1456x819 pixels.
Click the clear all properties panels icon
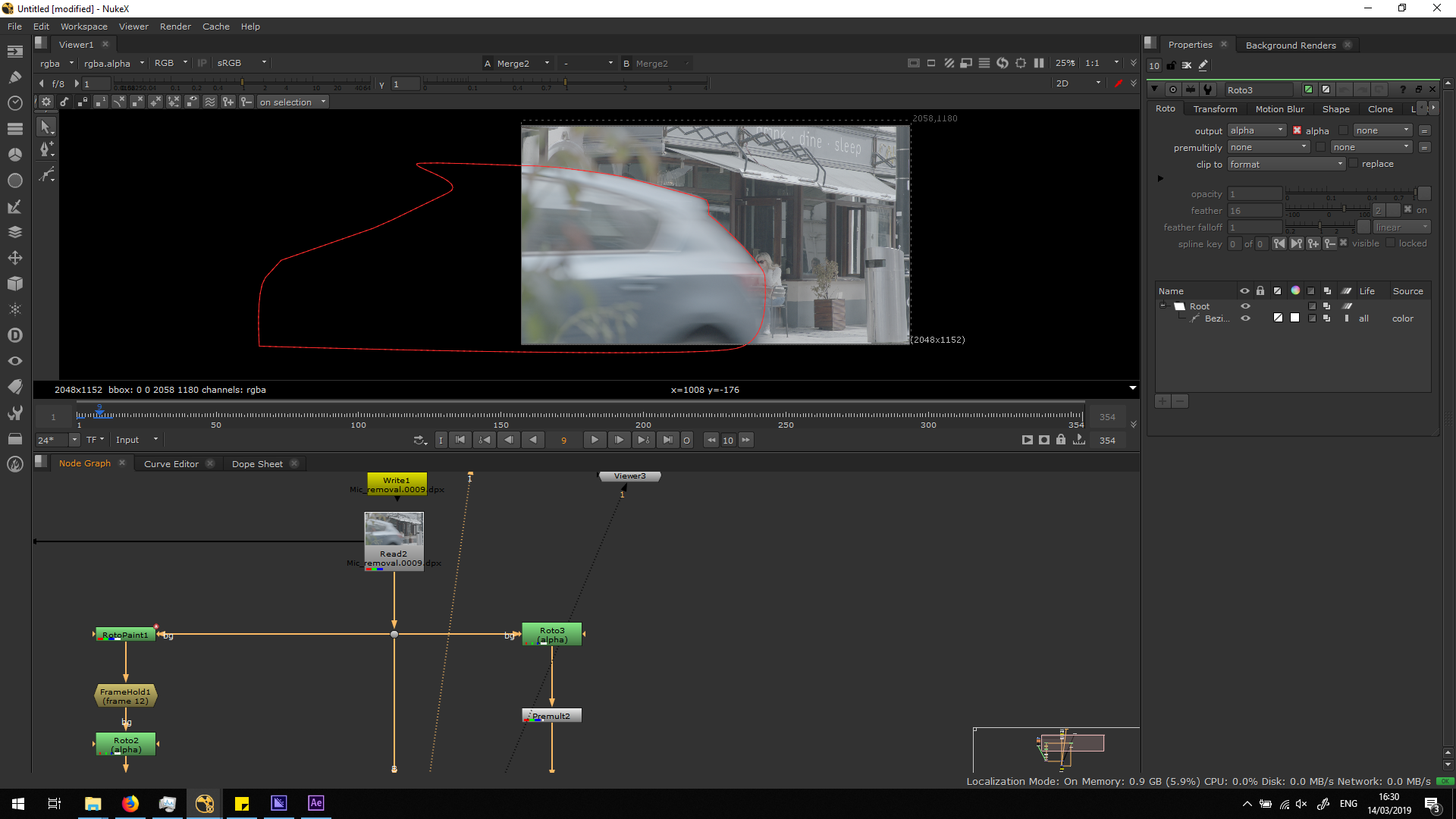1187,65
